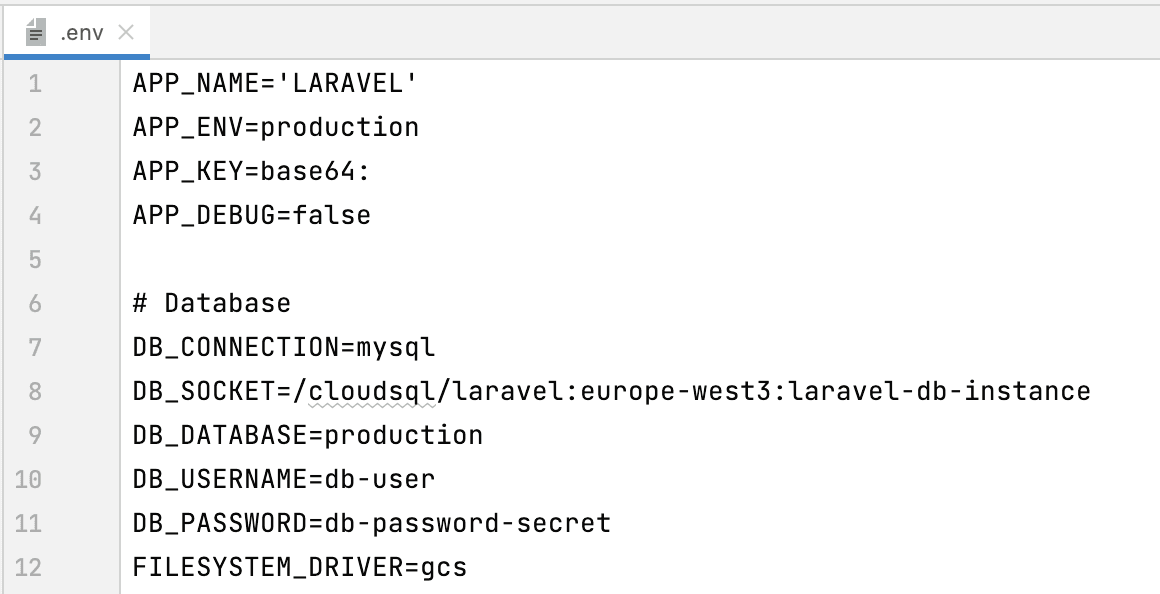Click gcs on the FILESYSTEM_DRIVER line
1160x594 pixels.
(x=445, y=567)
